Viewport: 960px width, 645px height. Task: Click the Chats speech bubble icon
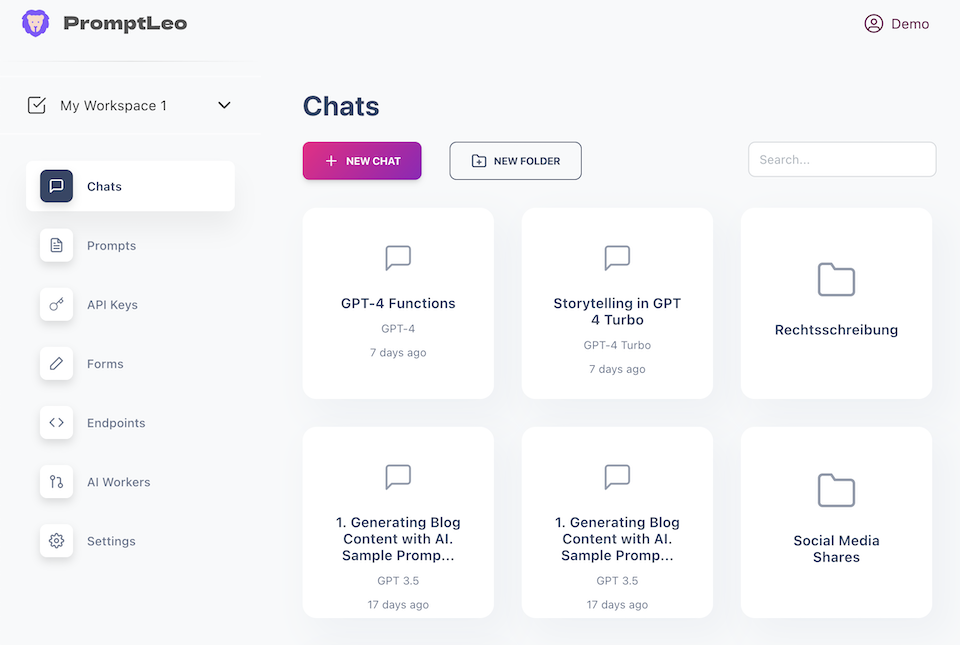pos(56,186)
